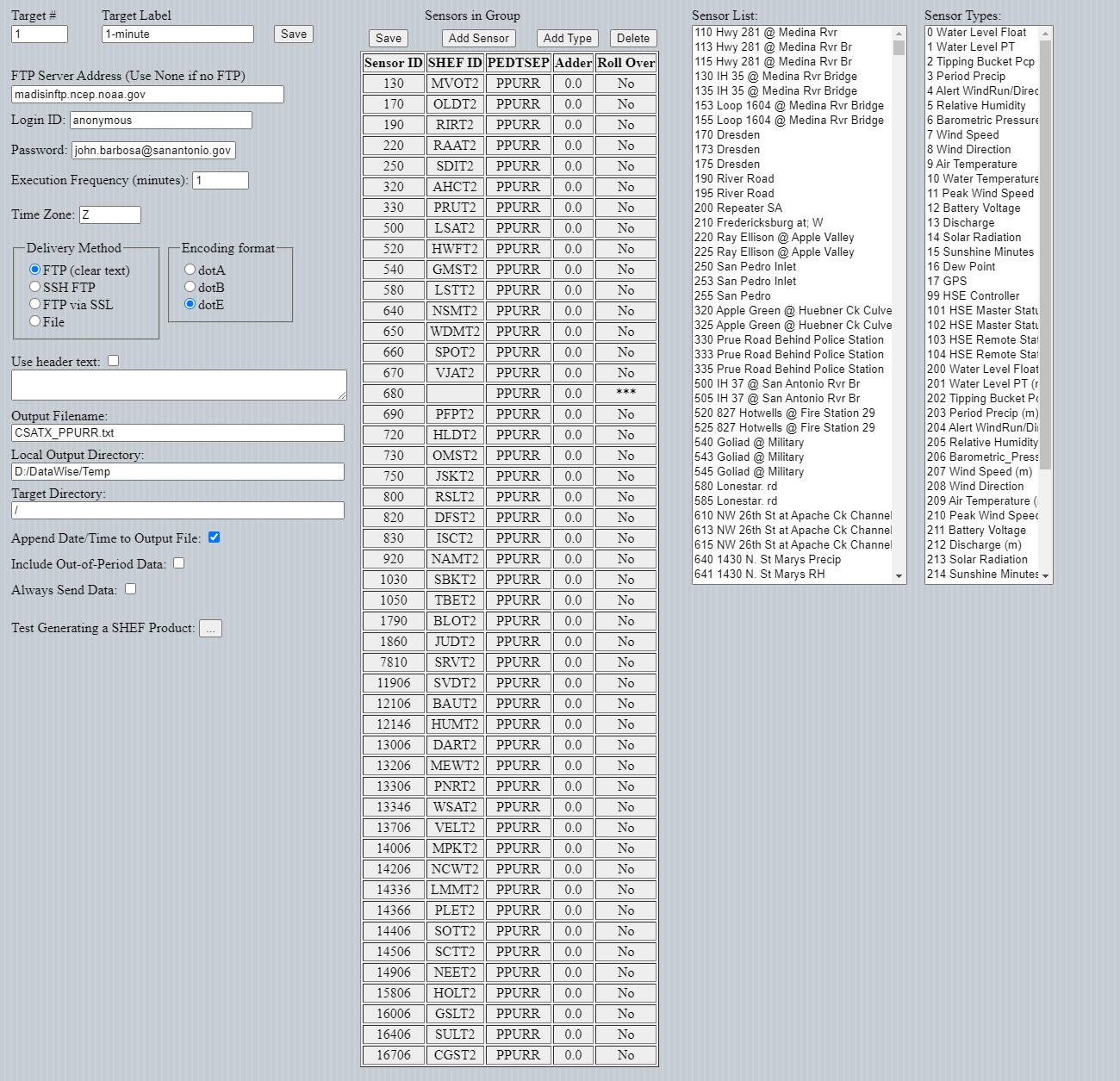Toggle the Always Send Data checkbox
1120x1081 pixels.
click(130, 589)
